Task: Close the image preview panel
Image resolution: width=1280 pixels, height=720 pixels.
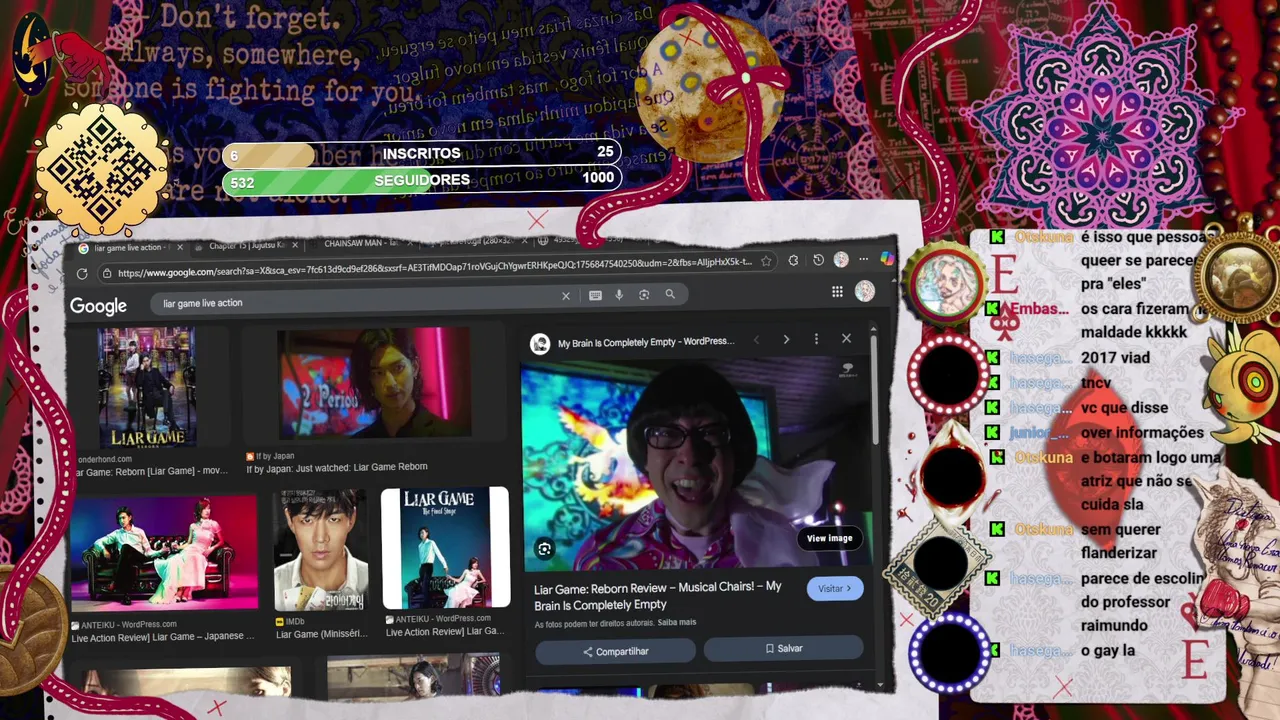Action: pyautogui.click(x=846, y=339)
